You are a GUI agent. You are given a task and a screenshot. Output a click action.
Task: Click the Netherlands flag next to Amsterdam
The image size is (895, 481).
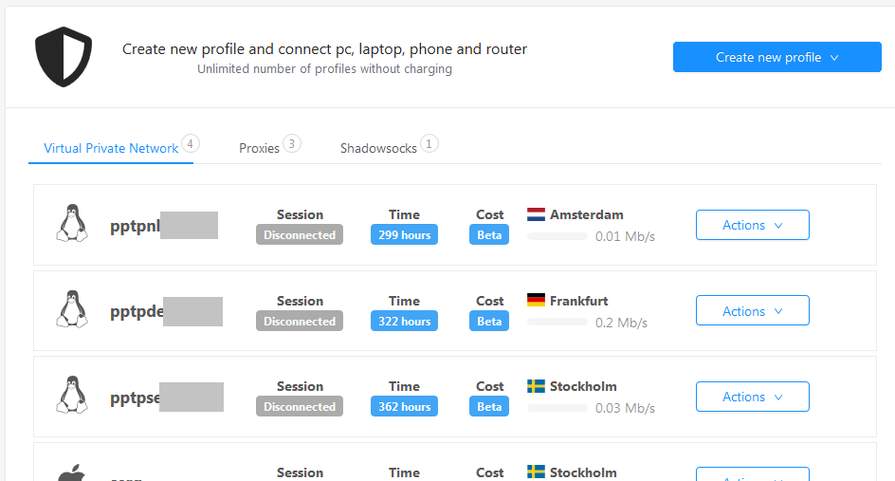coord(536,215)
